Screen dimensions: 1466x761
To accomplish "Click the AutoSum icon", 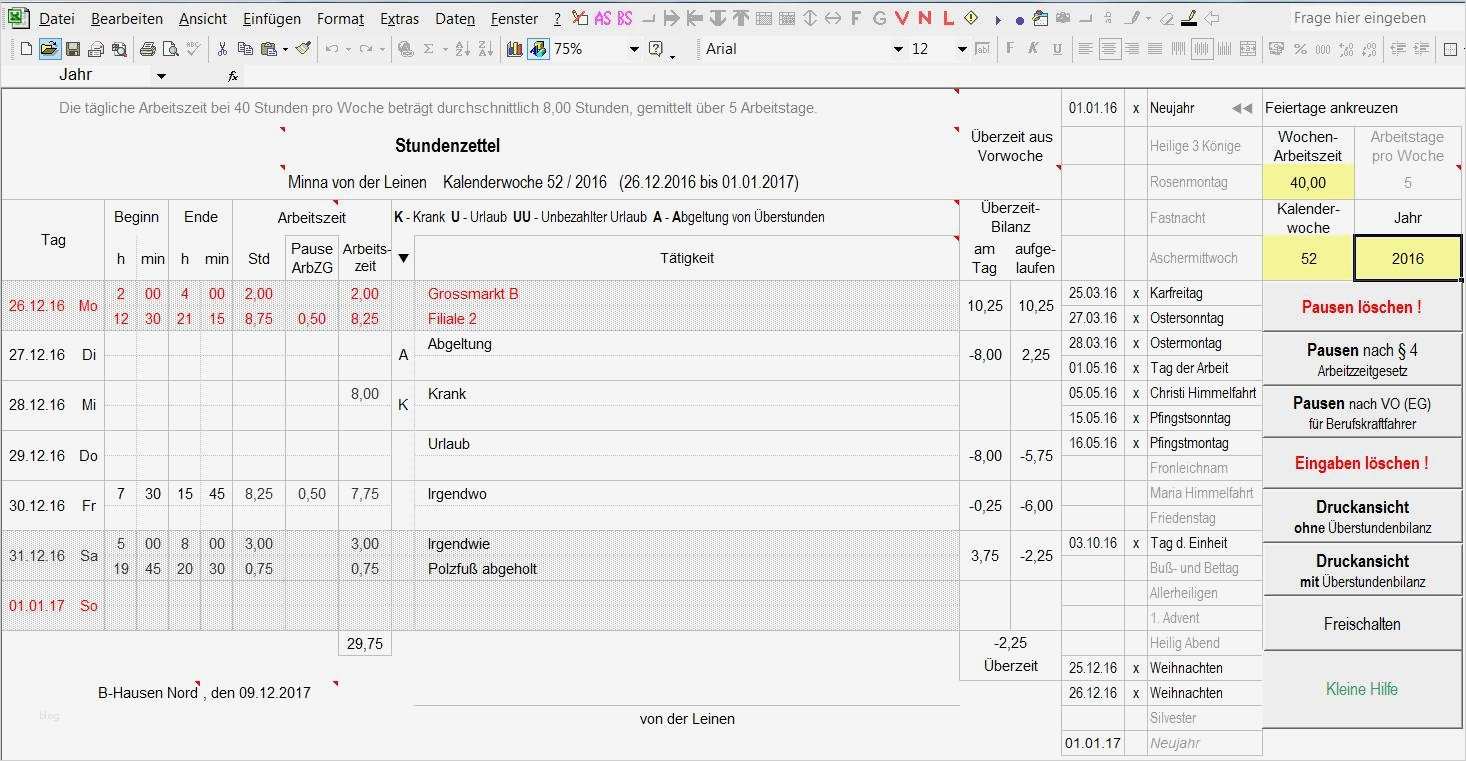I will pos(431,48).
